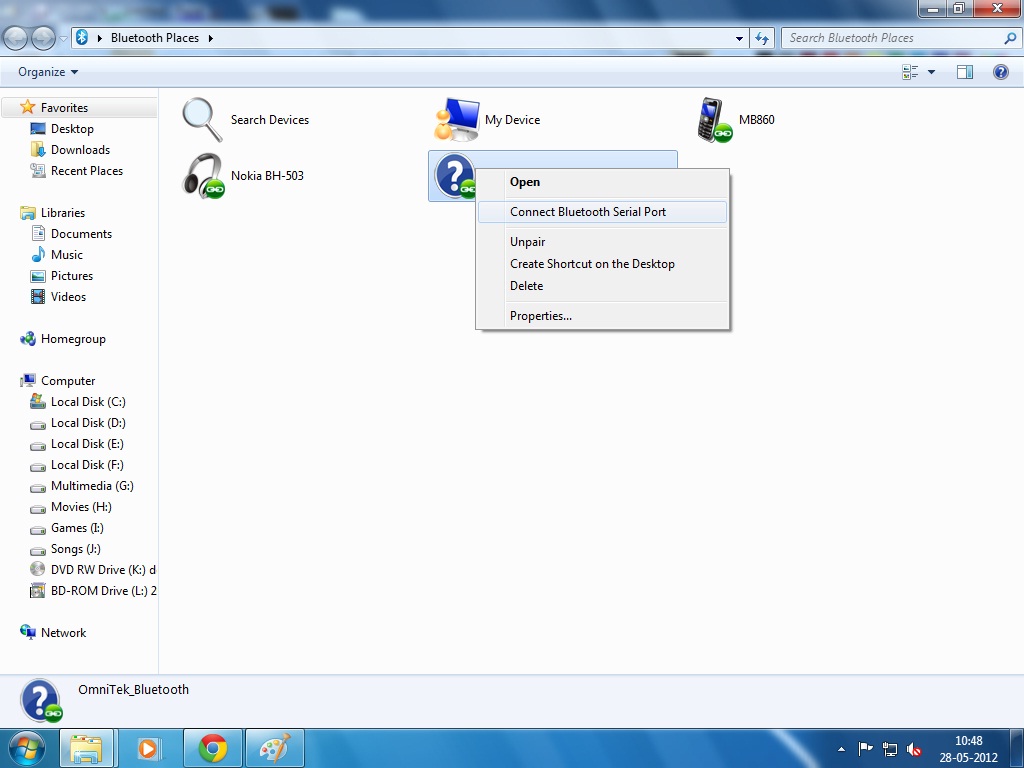Open DVD RW Drive (K:)
1024x768 pixels.
pyautogui.click(x=103, y=569)
